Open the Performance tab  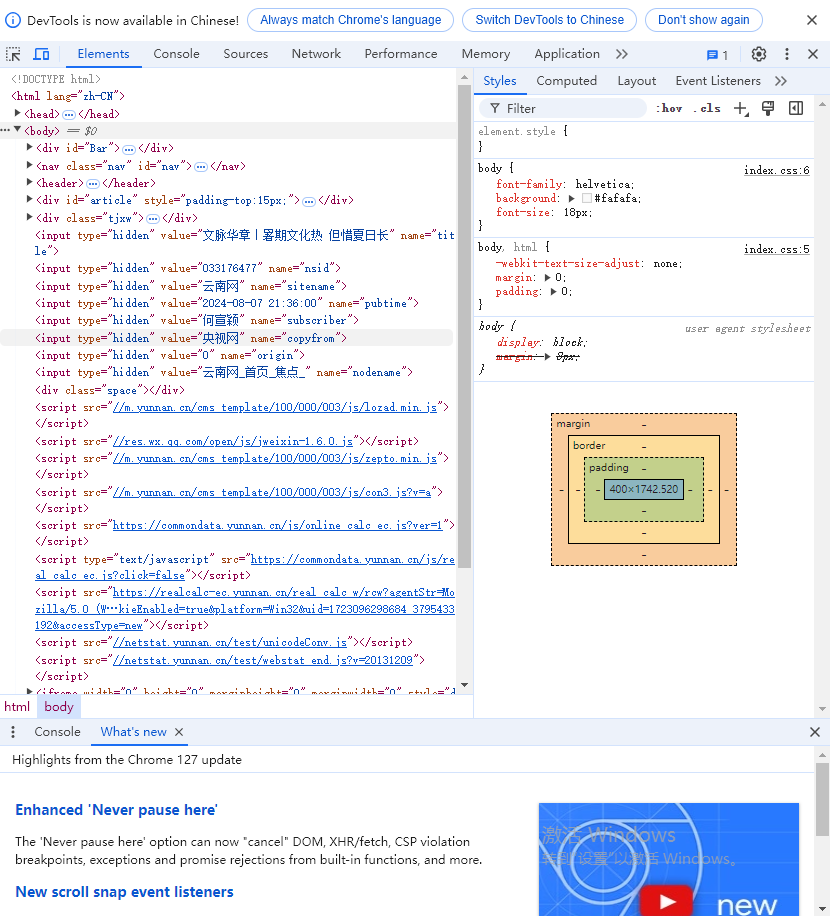tap(401, 54)
